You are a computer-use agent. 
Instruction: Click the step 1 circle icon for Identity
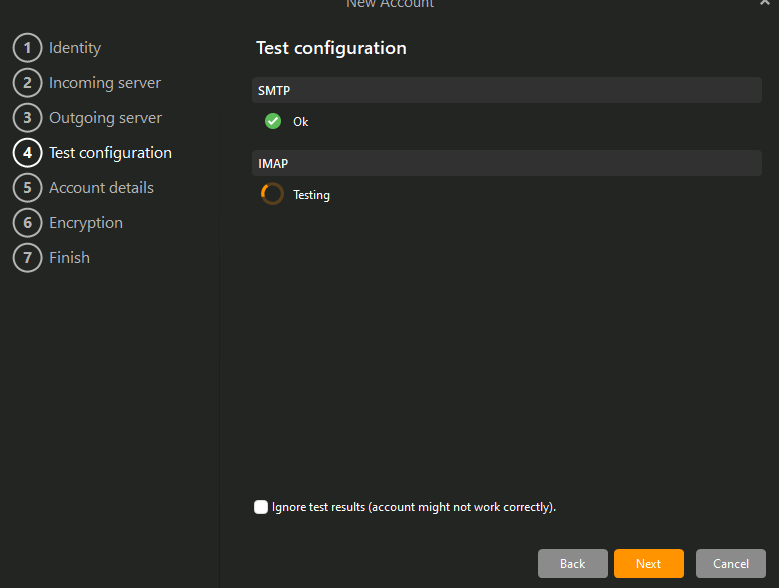tap(27, 48)
